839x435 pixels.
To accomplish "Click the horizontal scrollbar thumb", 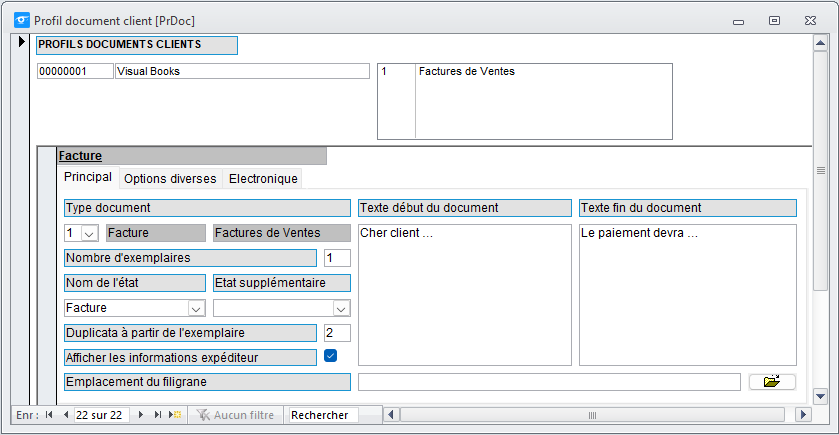I will point(592,415).
